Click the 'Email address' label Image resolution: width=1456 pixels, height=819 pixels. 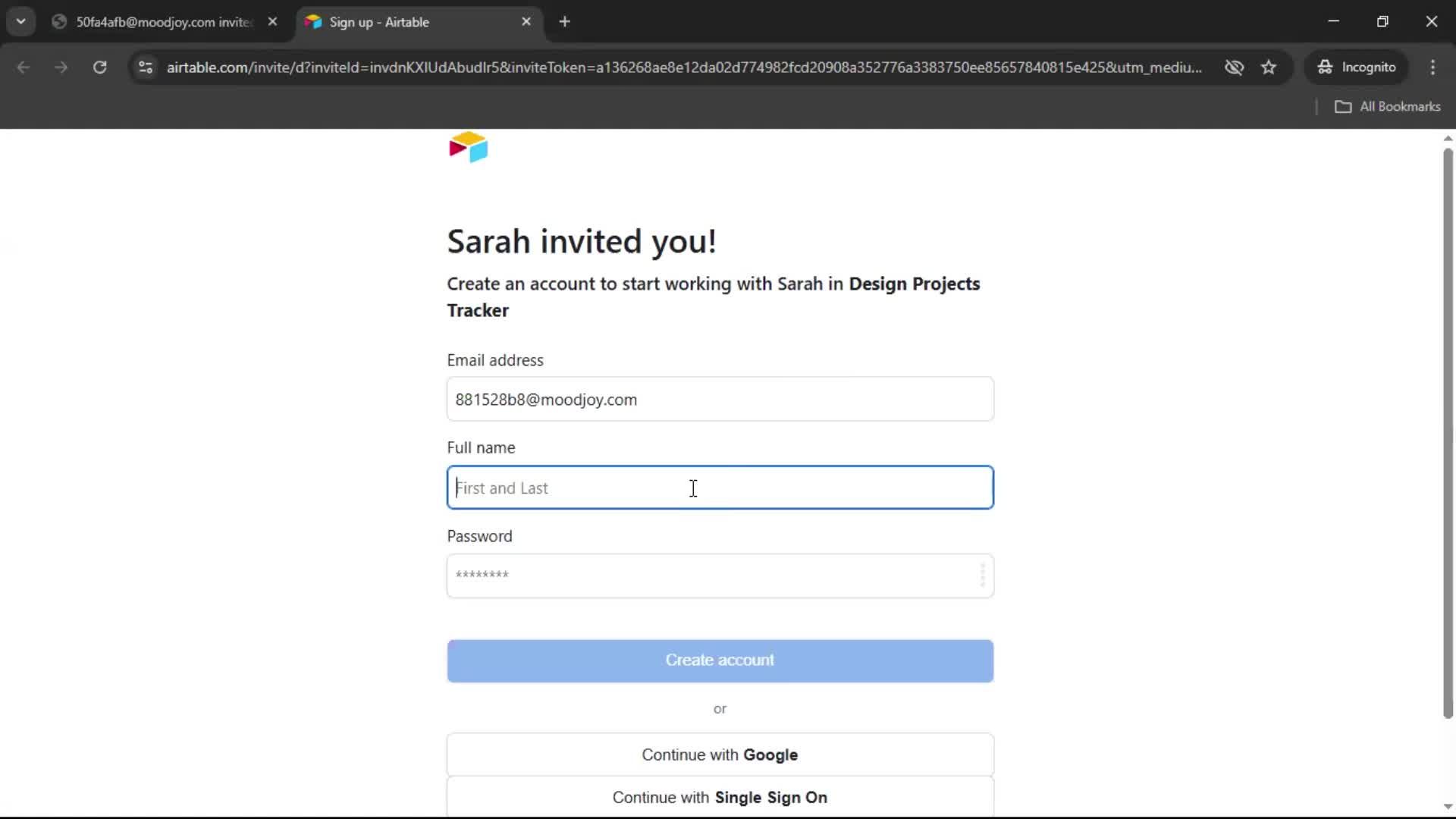click(495, 360)
